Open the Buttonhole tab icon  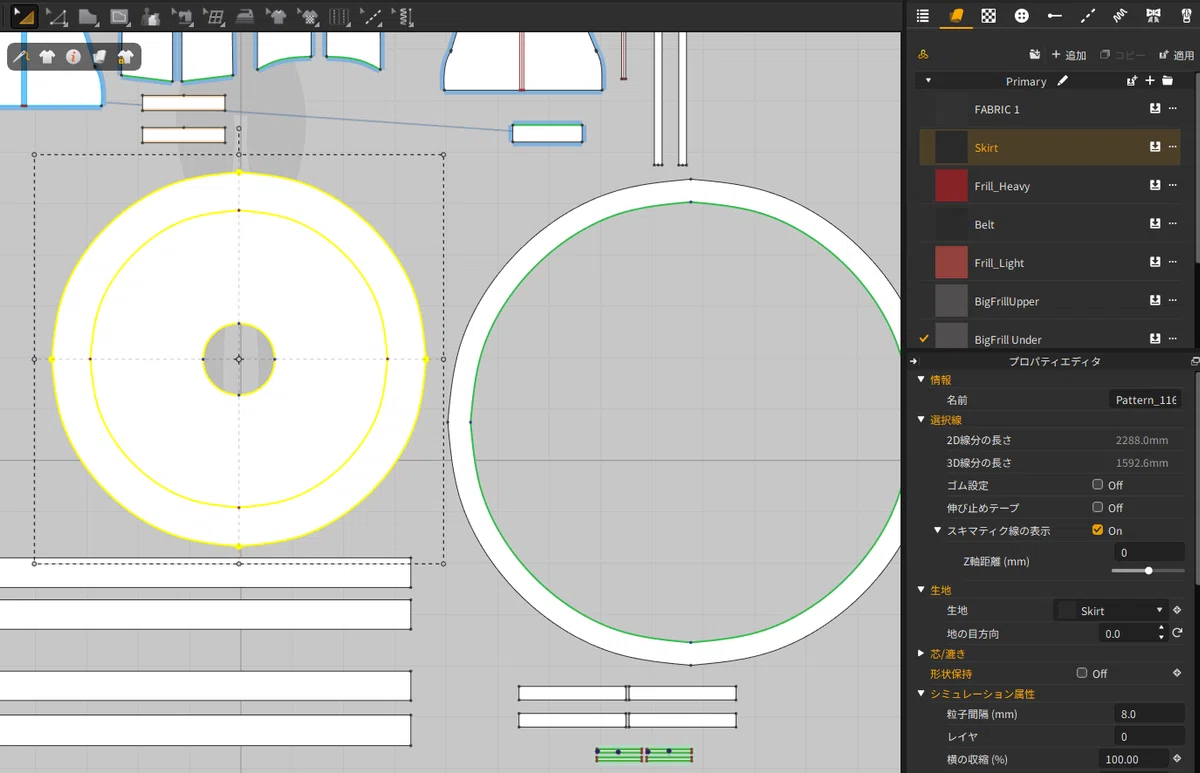pos(1054,15)
